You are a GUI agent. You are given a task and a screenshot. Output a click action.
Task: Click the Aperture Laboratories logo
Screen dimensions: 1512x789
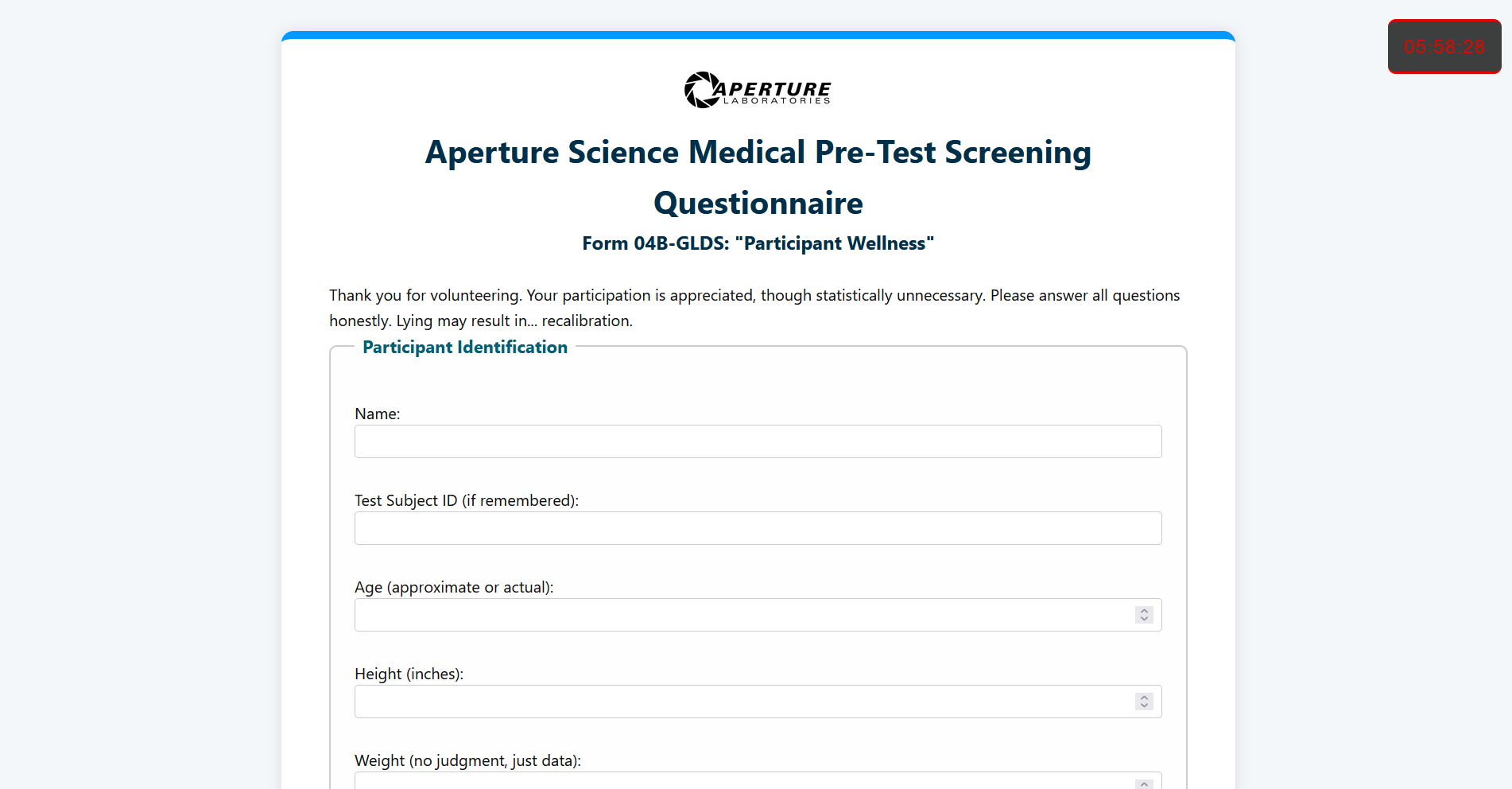pyautogui.click(x=757, y=90)
